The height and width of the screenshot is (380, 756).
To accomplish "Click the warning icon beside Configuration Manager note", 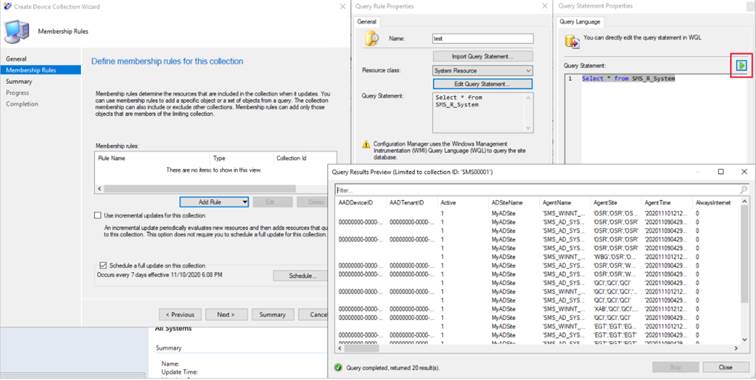I will click(x=366, y=145).
